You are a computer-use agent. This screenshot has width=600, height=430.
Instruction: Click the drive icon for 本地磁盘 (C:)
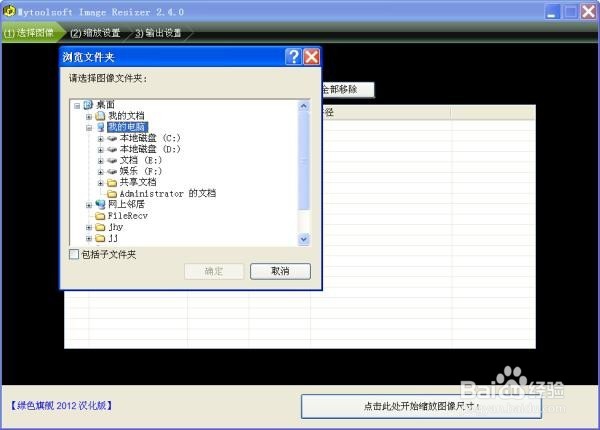point(112,138)
